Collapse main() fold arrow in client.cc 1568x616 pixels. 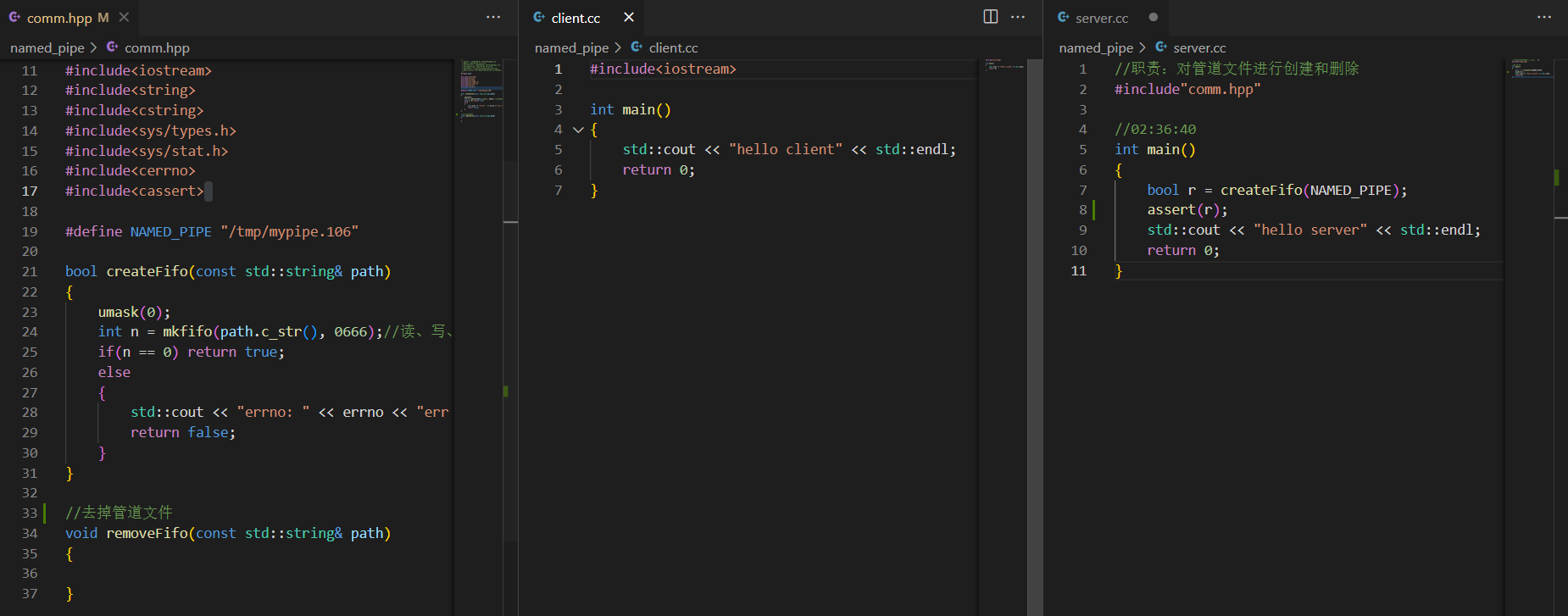[x=578, y=130]
